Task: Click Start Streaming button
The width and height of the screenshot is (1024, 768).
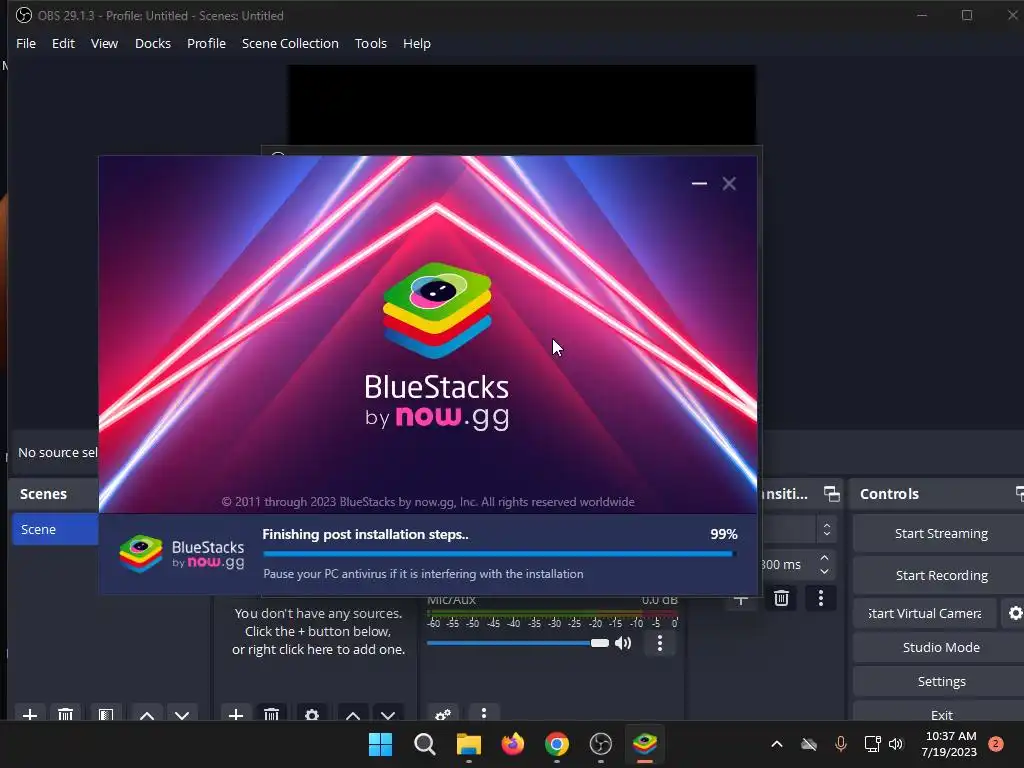Action: coord(940,534)
